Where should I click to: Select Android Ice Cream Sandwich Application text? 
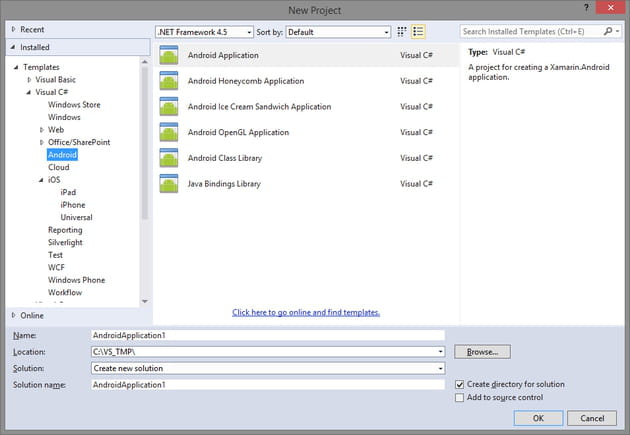coord(260,107)
